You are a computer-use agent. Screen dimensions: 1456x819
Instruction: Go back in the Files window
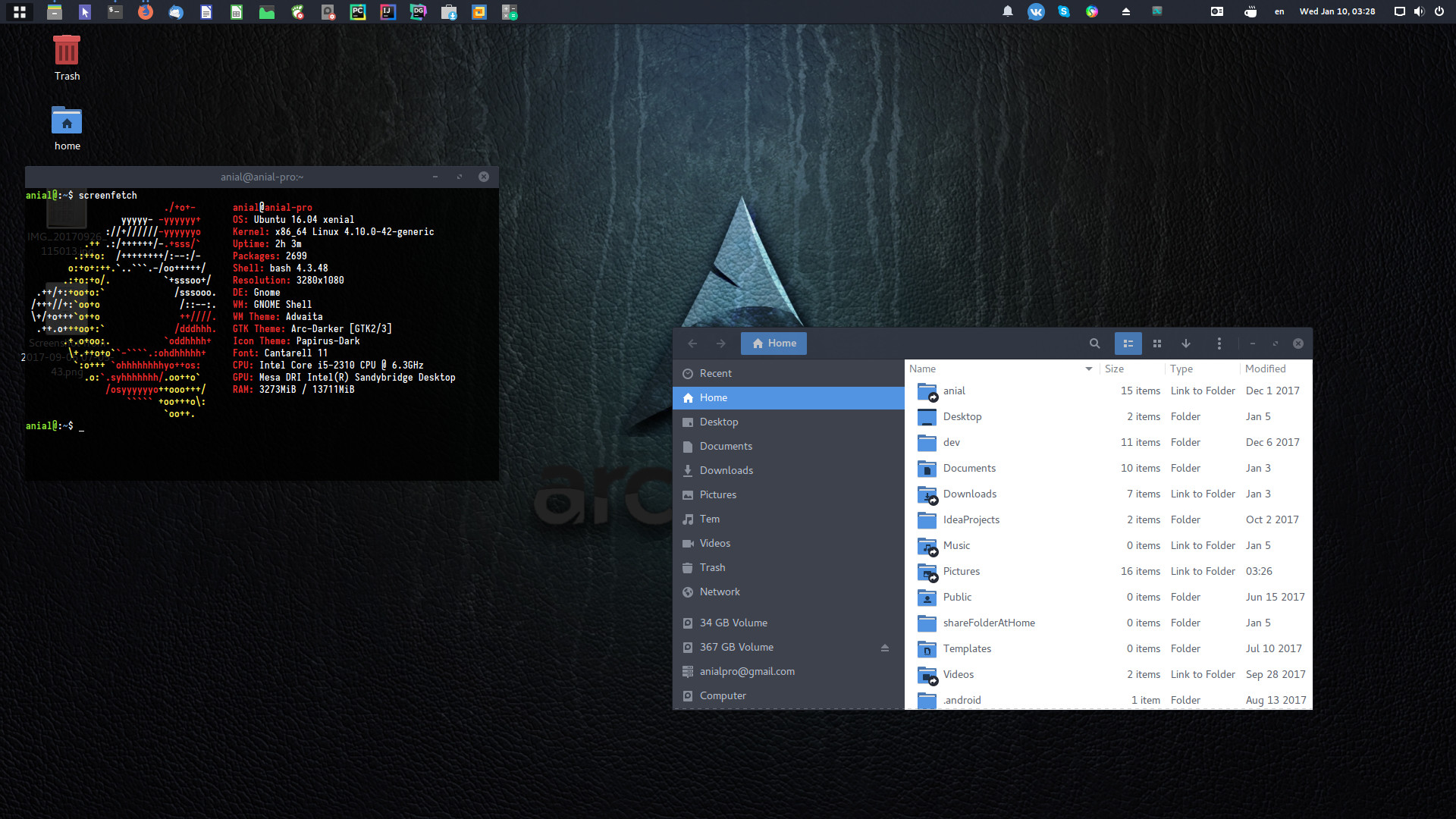[x=692, y=344]
